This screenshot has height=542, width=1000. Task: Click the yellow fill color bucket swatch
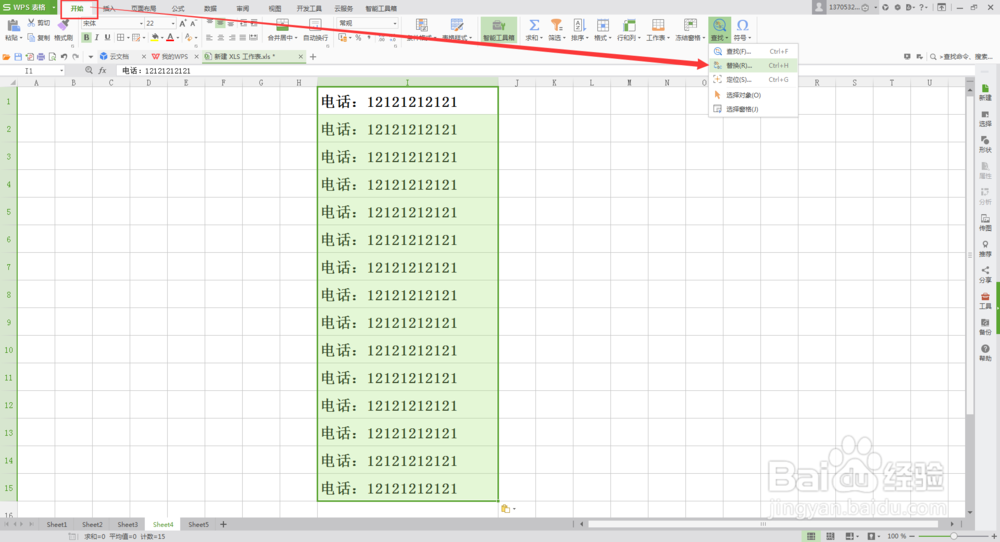click(x=154, y=38)
